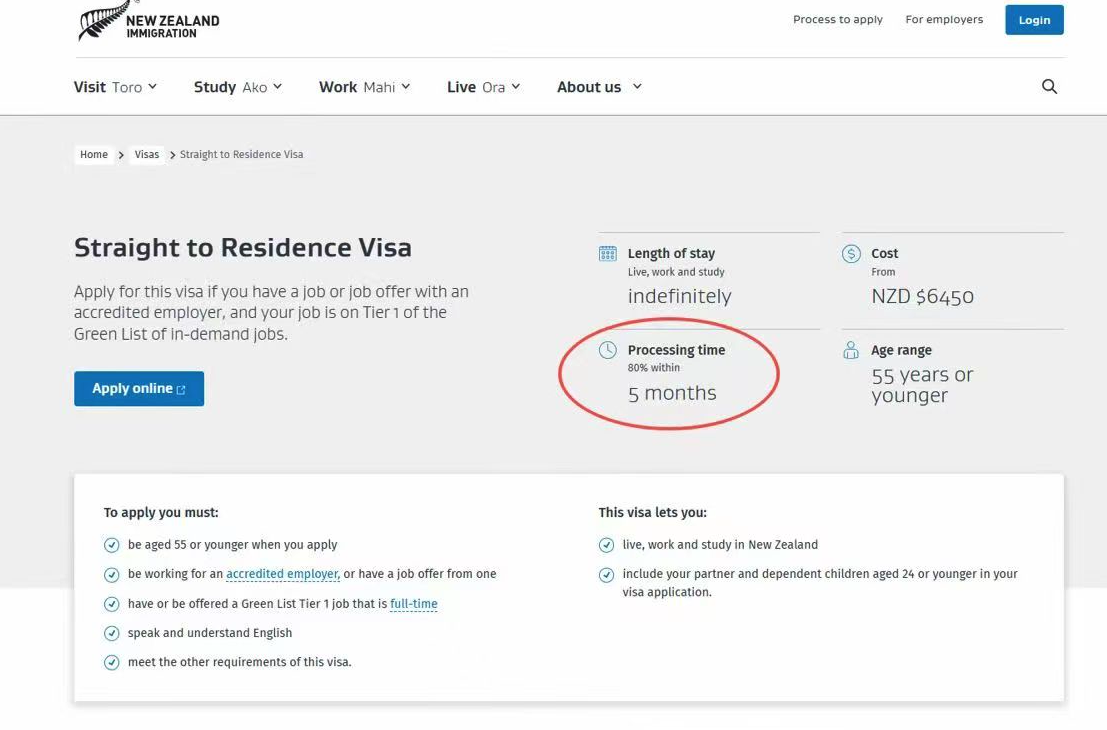Open the 'full-time' definition link
1107x730 pixels.
tap(414, 604)
